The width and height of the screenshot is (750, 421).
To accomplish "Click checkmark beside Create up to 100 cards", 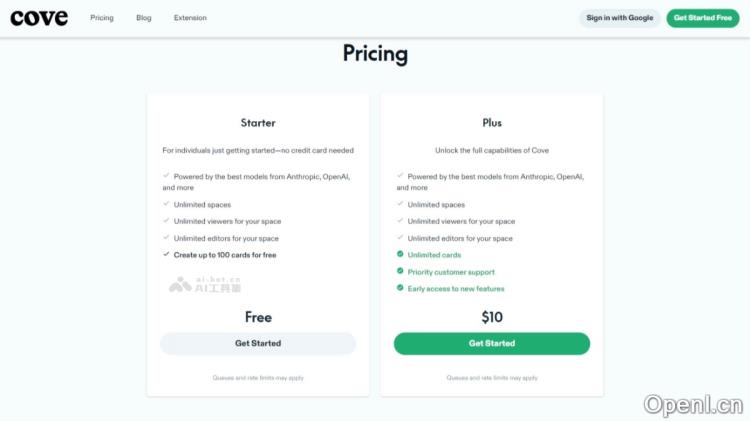I will click(x=166, y=255).
